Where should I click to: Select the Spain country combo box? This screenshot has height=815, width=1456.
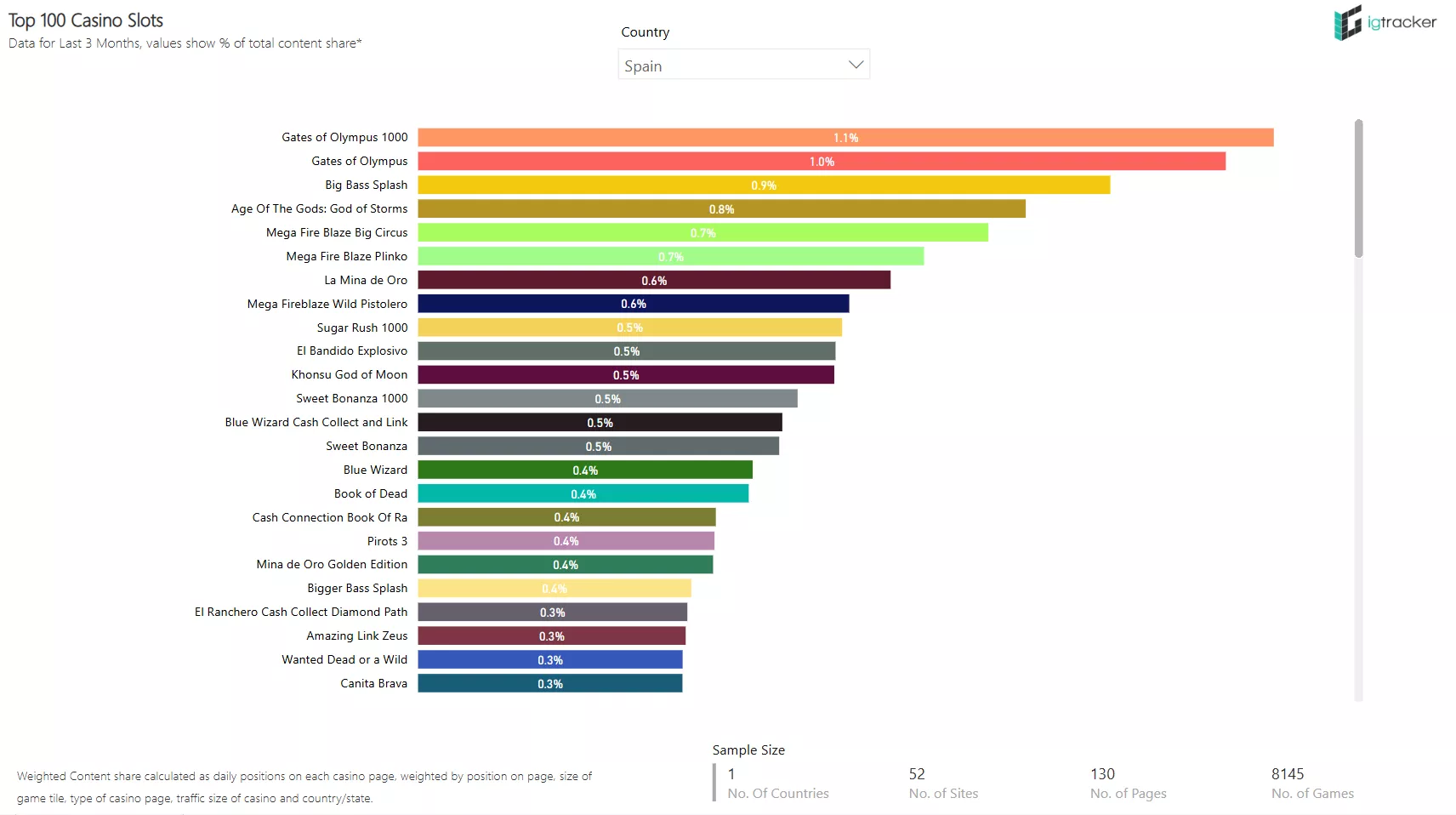click(744, 65)
